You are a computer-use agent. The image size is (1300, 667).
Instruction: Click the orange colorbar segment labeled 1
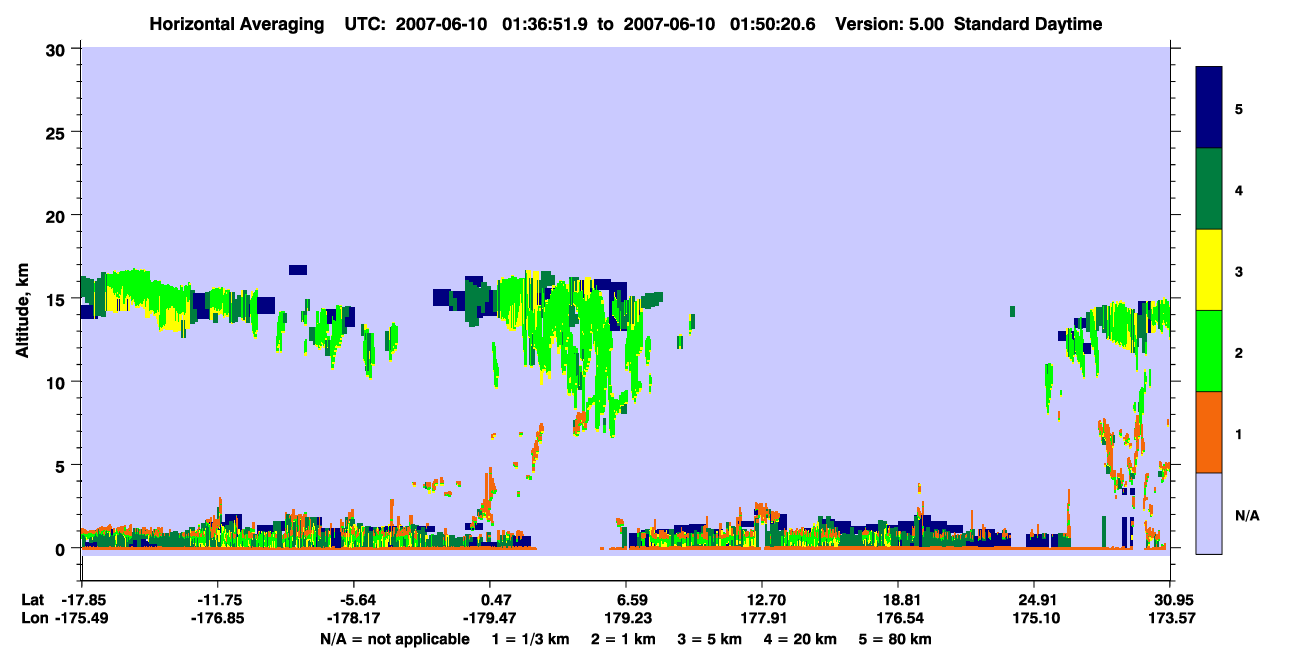(1209, 432)
